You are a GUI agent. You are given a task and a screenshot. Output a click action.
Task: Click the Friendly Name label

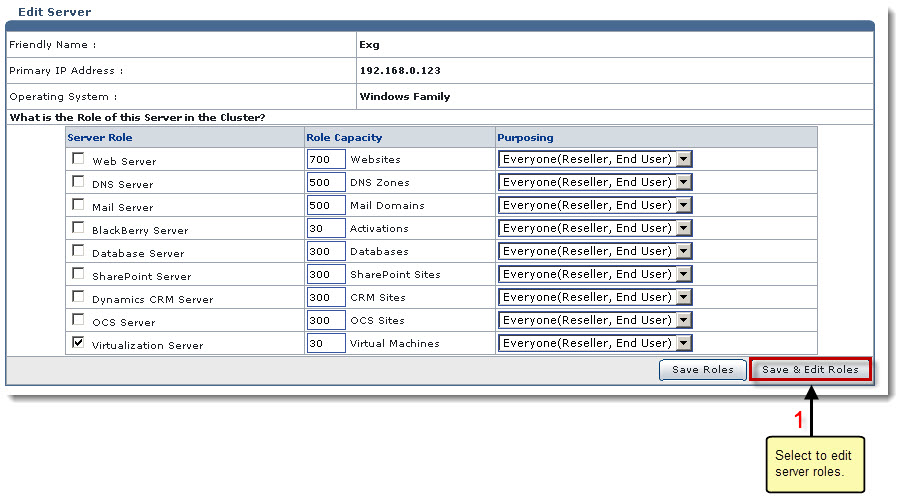click(x=52, y=45)
